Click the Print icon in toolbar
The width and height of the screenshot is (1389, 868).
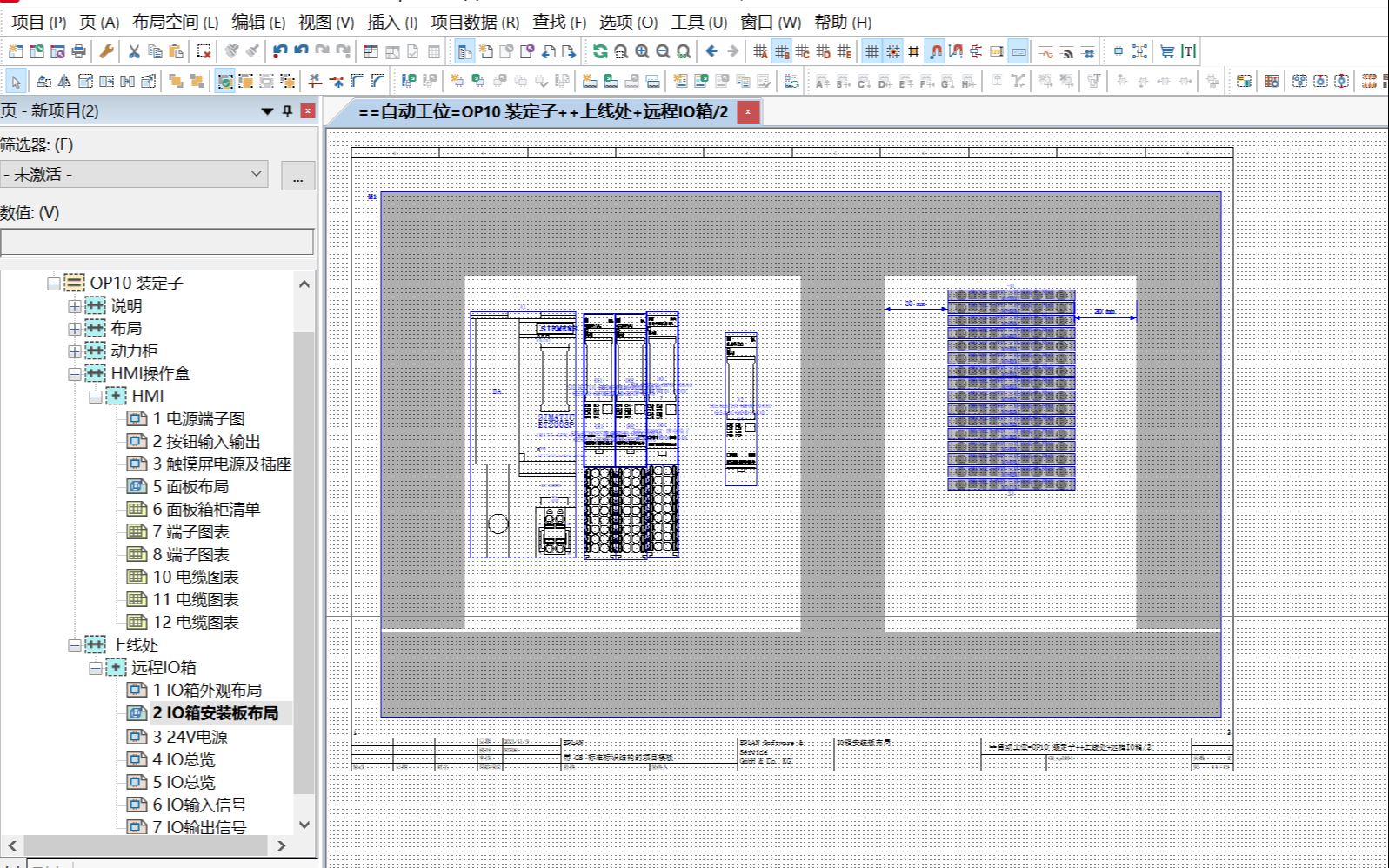78,52
